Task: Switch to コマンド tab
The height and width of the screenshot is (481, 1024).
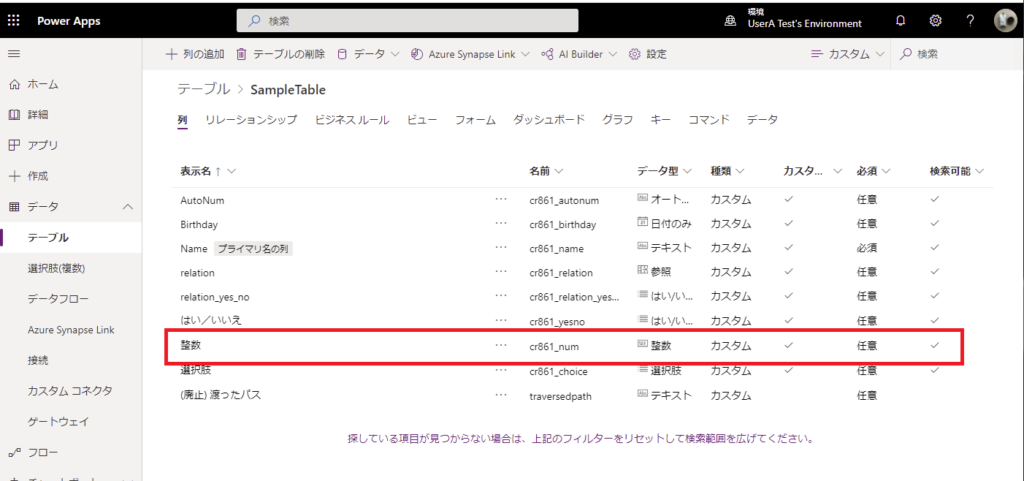Action: click(x=709, y=120)
